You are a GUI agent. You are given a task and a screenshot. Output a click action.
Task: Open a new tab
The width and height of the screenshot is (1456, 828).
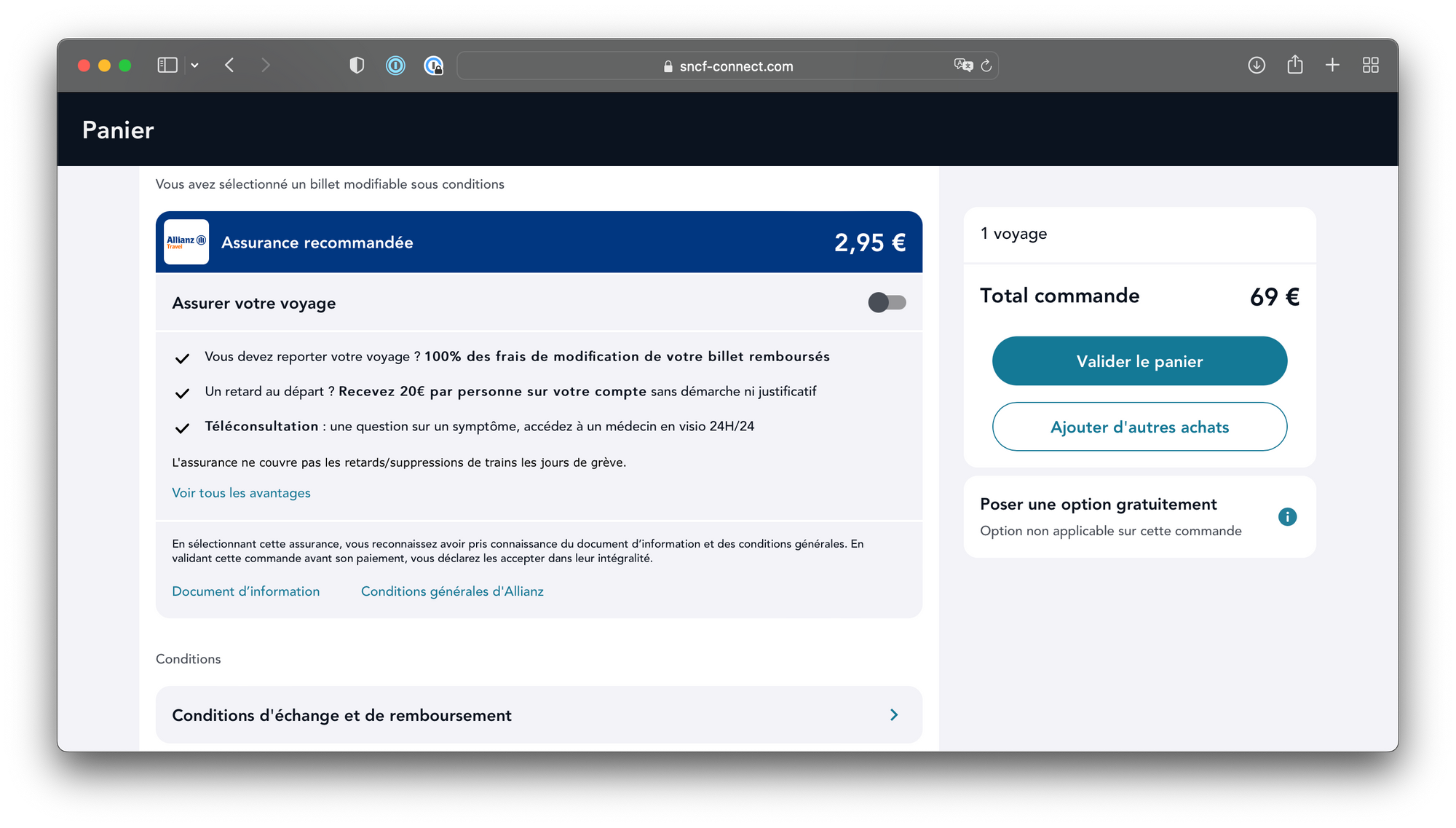point(1333,65)
